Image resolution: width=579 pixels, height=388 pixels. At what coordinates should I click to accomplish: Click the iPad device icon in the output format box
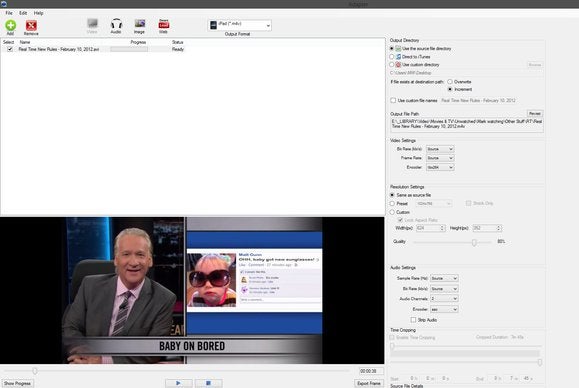[x=213, y=25]
